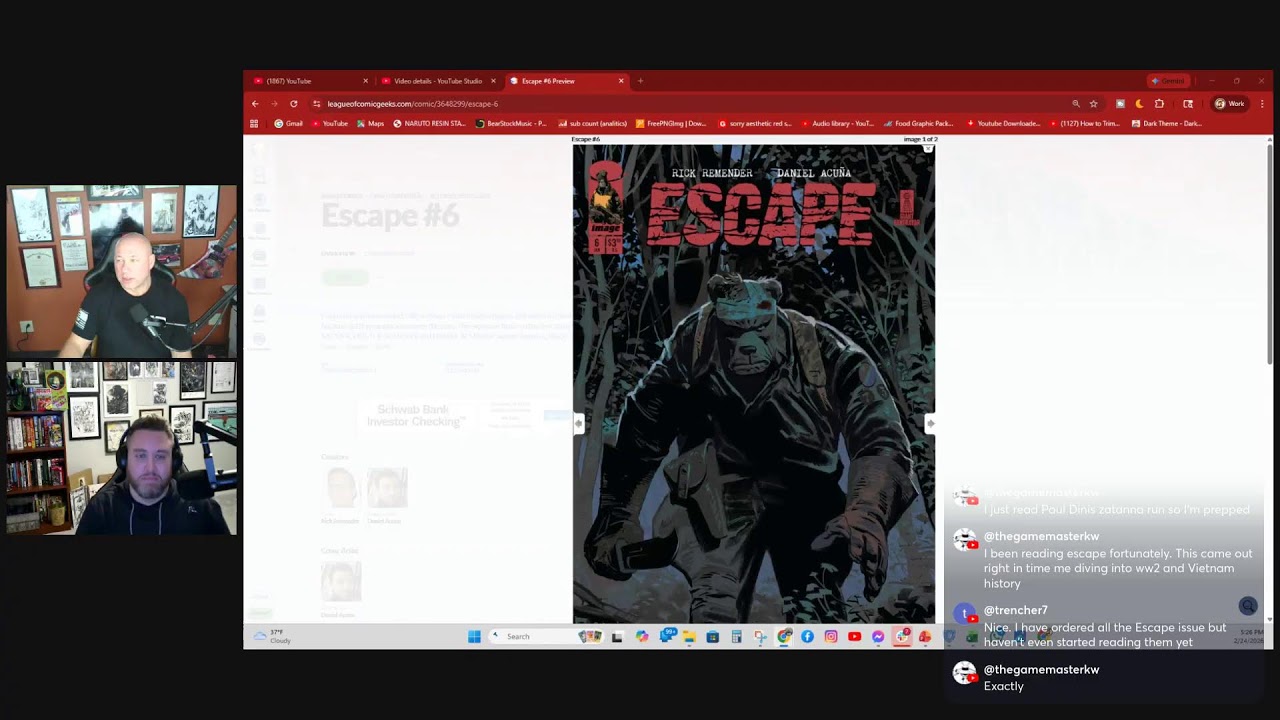Screen dimensions: 1280x720
Task: Open the Youtube Downloader bookmark
Action: click(x=1003, y=124)
